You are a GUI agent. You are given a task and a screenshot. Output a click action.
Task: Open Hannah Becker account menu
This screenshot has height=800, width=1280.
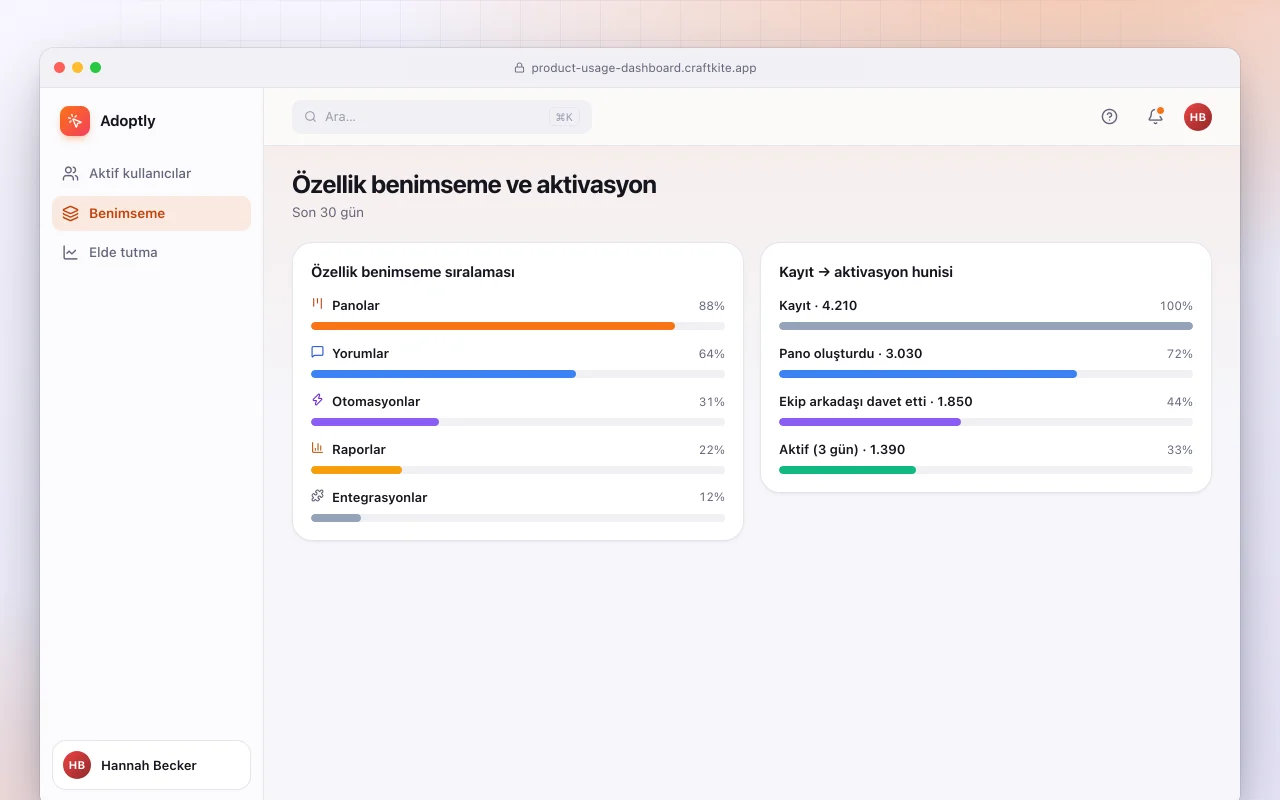pos(151,765)
